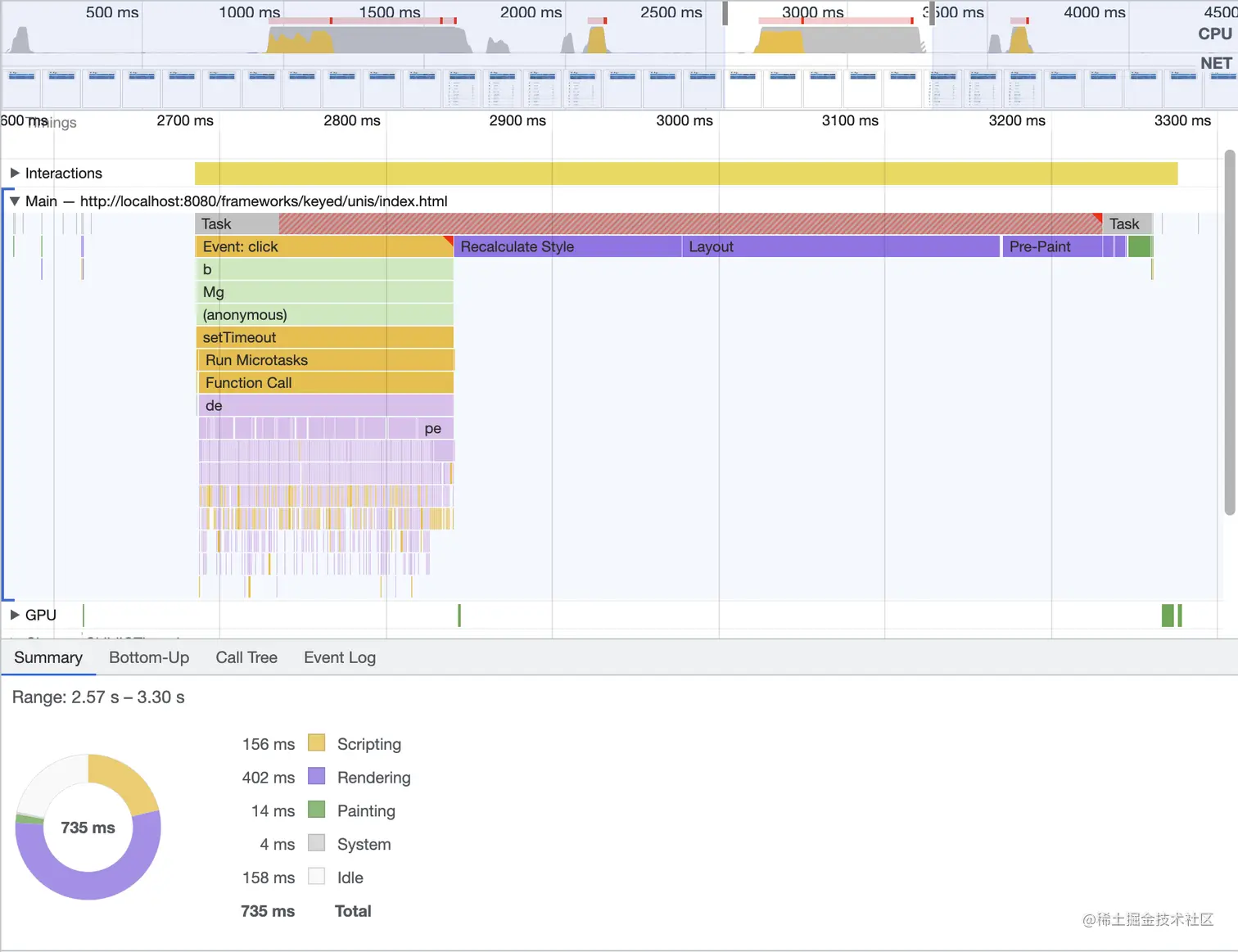
Task: Click the right overview selection handle
Action: (932, 13)
